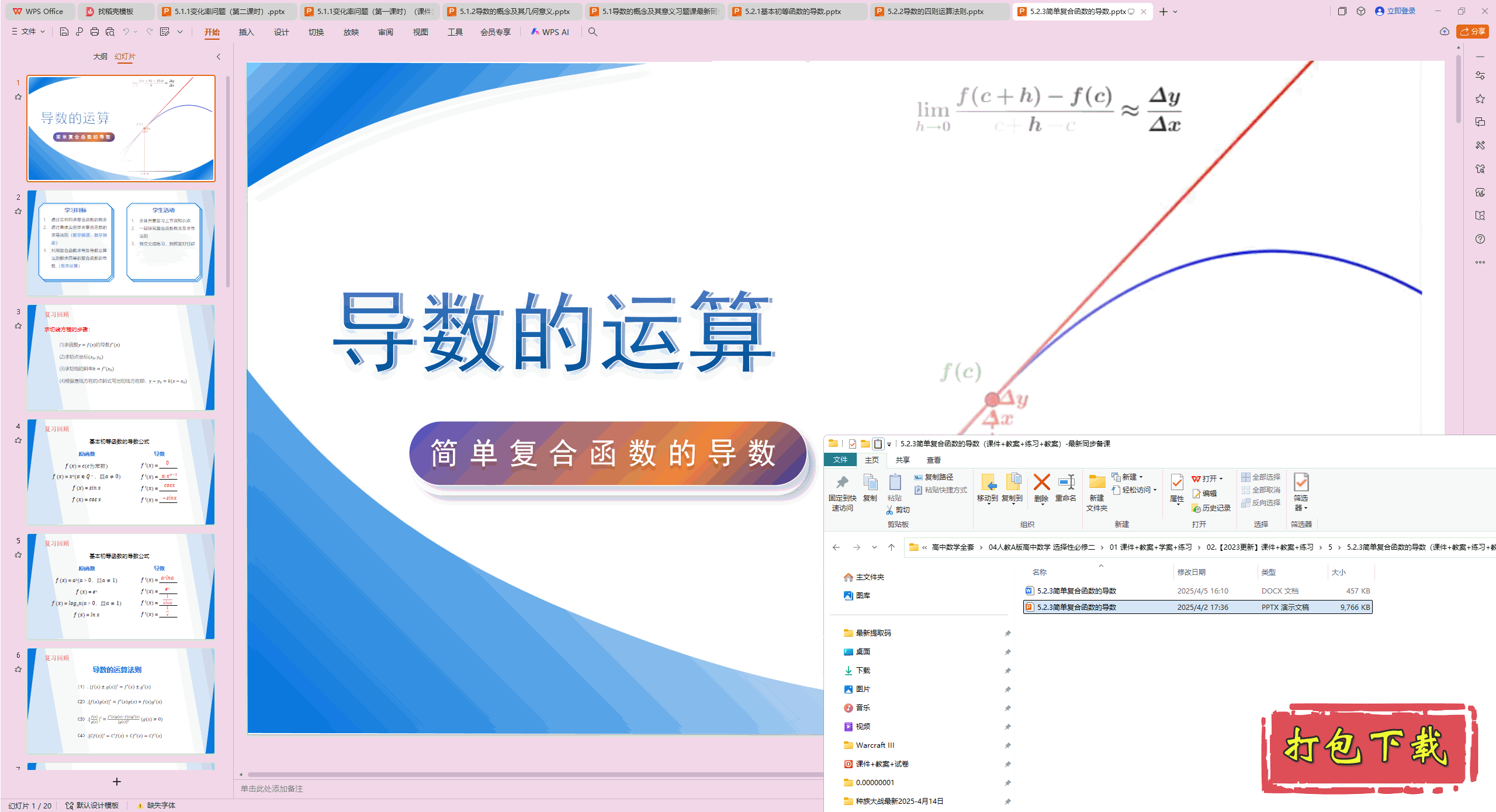Toggle the pin beside 下载 in Explorer
Image resolution: width=1496 pixels, height=812 pixels.
coord(1007,671)
